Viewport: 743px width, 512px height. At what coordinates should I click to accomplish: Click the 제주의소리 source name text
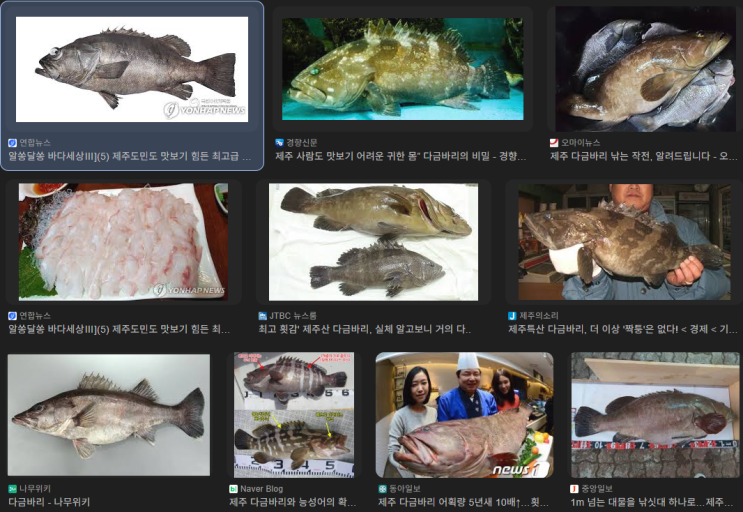(x=539, y=315)
